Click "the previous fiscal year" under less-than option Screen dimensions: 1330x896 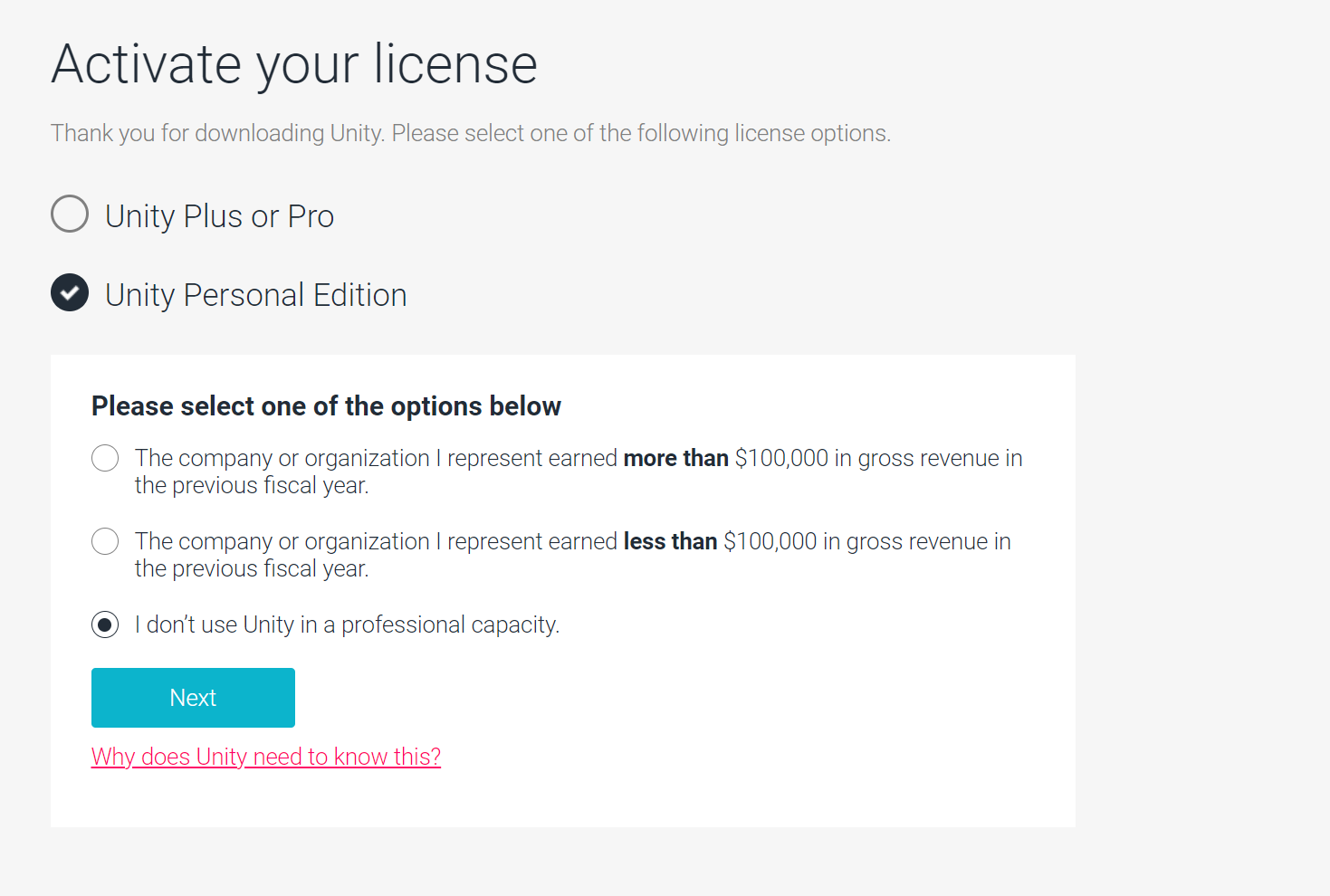251,569
